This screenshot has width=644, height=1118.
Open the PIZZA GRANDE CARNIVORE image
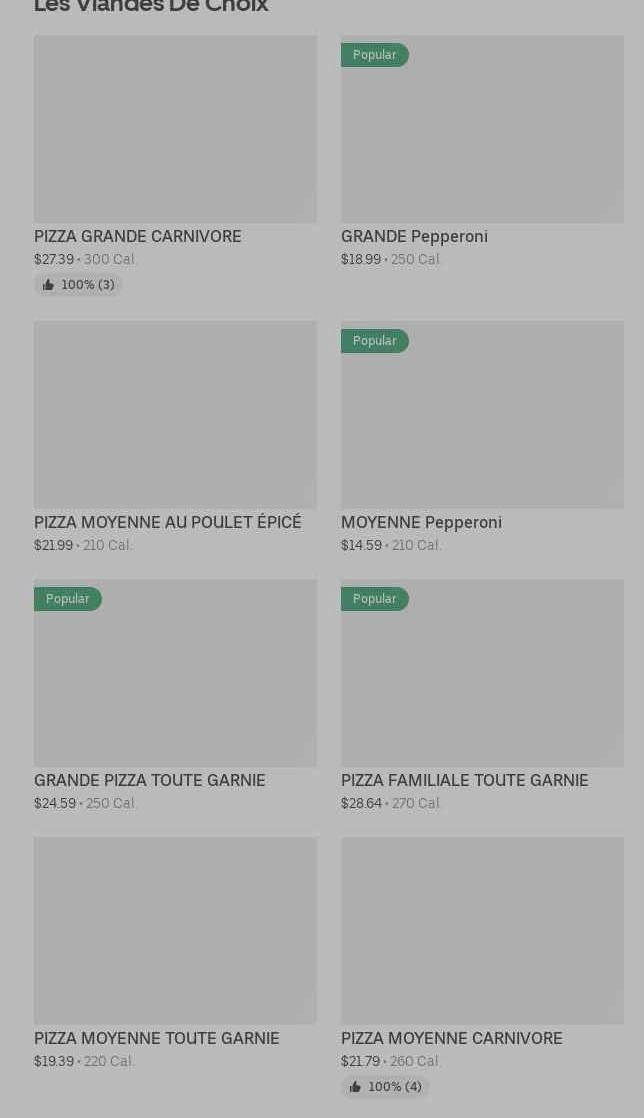click(175, 129)
